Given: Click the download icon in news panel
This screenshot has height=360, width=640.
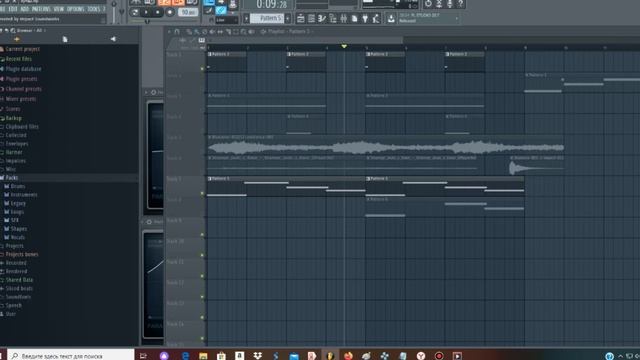Looking at the screenshot, I should pyautogui.click(x=391, y=18).
